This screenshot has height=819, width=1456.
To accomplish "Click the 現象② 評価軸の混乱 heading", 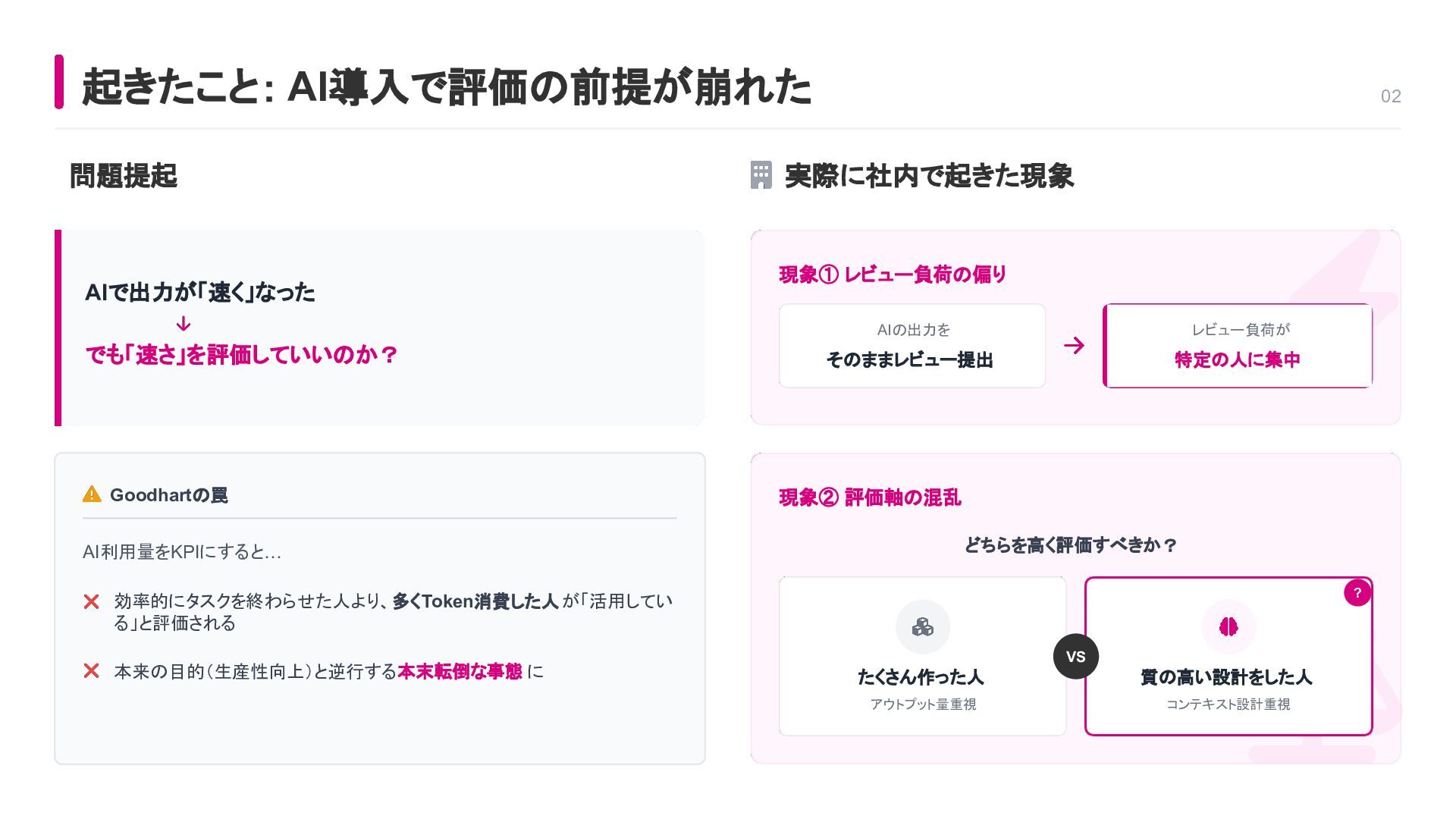I will 870,497.
